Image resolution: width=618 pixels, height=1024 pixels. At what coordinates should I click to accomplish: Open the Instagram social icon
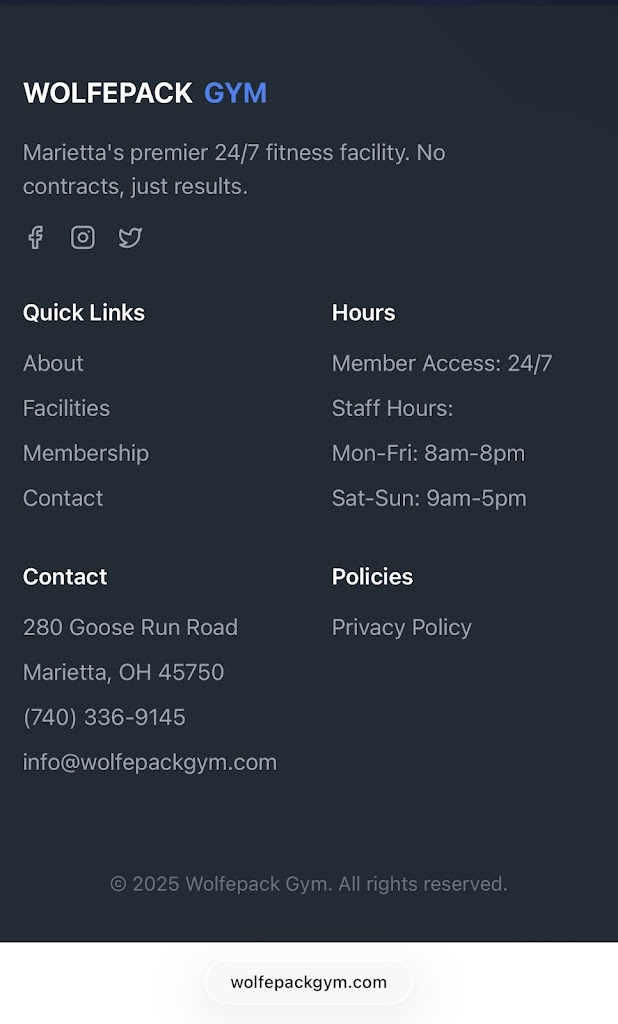[x=83, y=237]
